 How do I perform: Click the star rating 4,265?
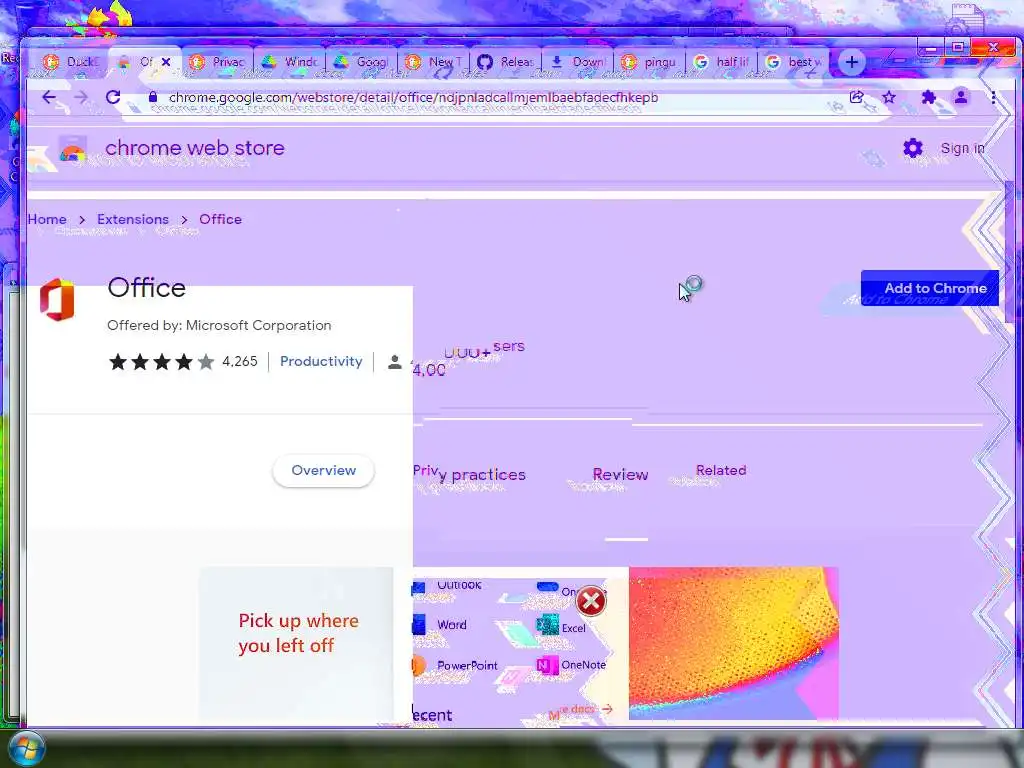[x=183, y=361]
